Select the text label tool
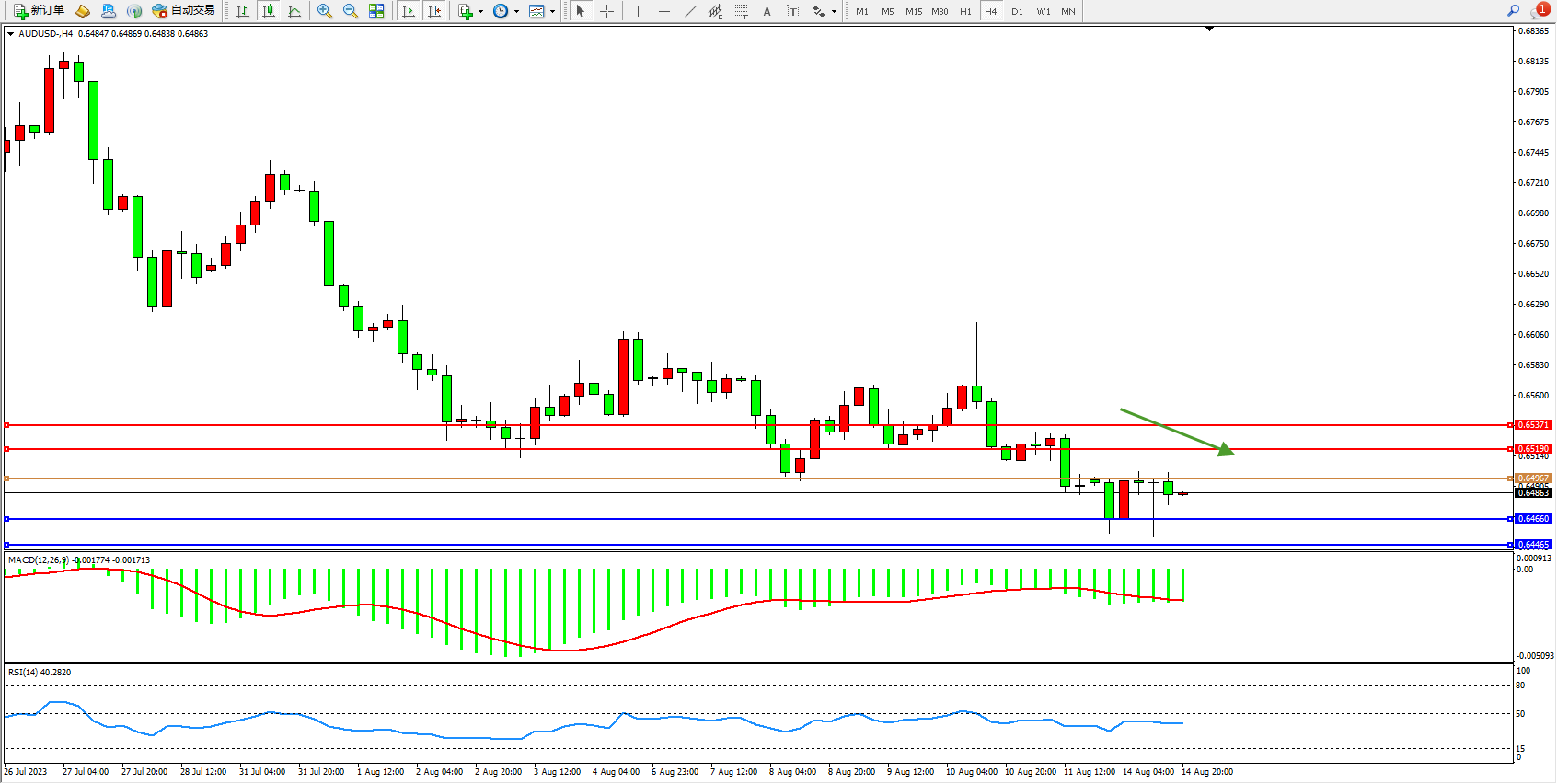This screenshot has width=1557, height=784. 793,11
